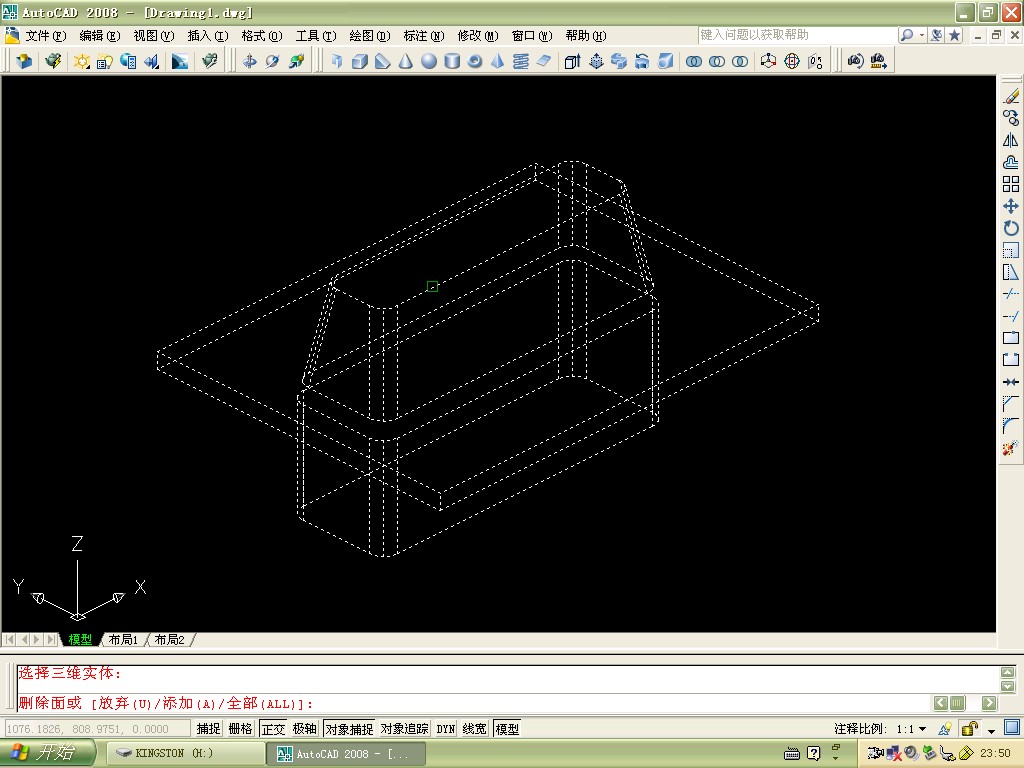Click the Loft tool icon
Image resolution: width=1024 pixels, height=768 pixels.
coord(665,61)
